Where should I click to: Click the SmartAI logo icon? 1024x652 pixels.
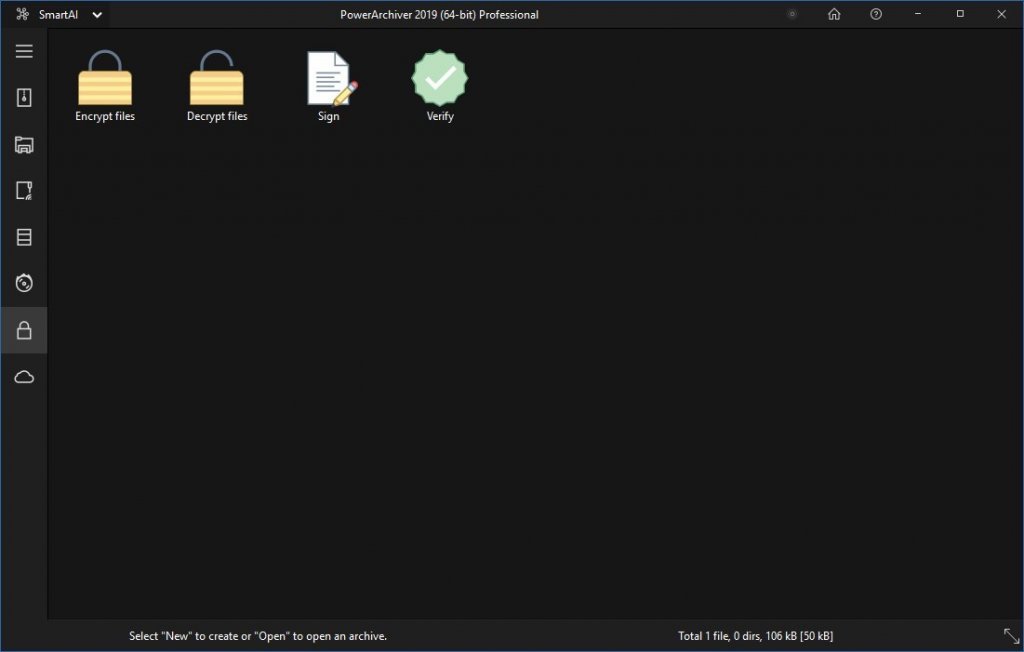tap(23, 14)
